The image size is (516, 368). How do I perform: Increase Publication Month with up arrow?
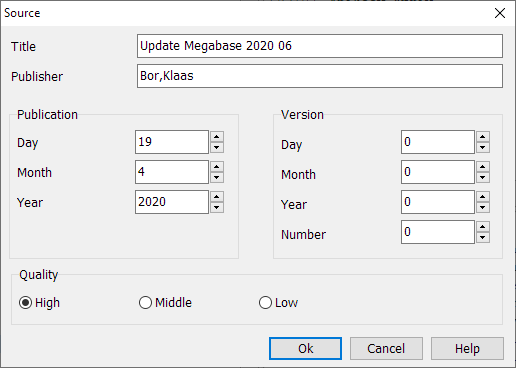click(217, 167)
